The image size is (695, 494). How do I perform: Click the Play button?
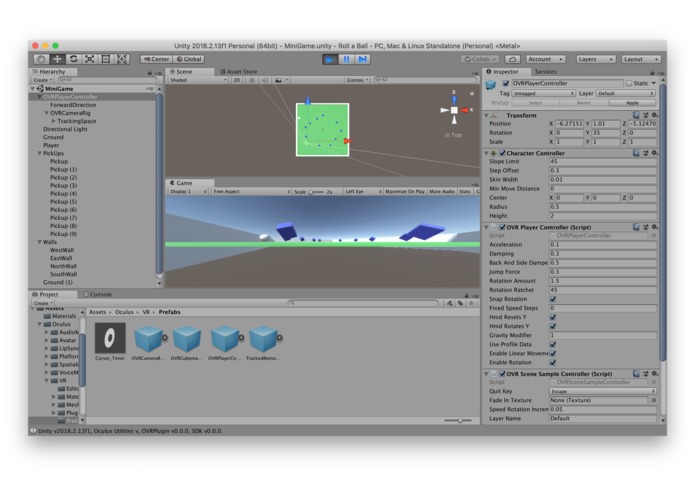(330, 59)
